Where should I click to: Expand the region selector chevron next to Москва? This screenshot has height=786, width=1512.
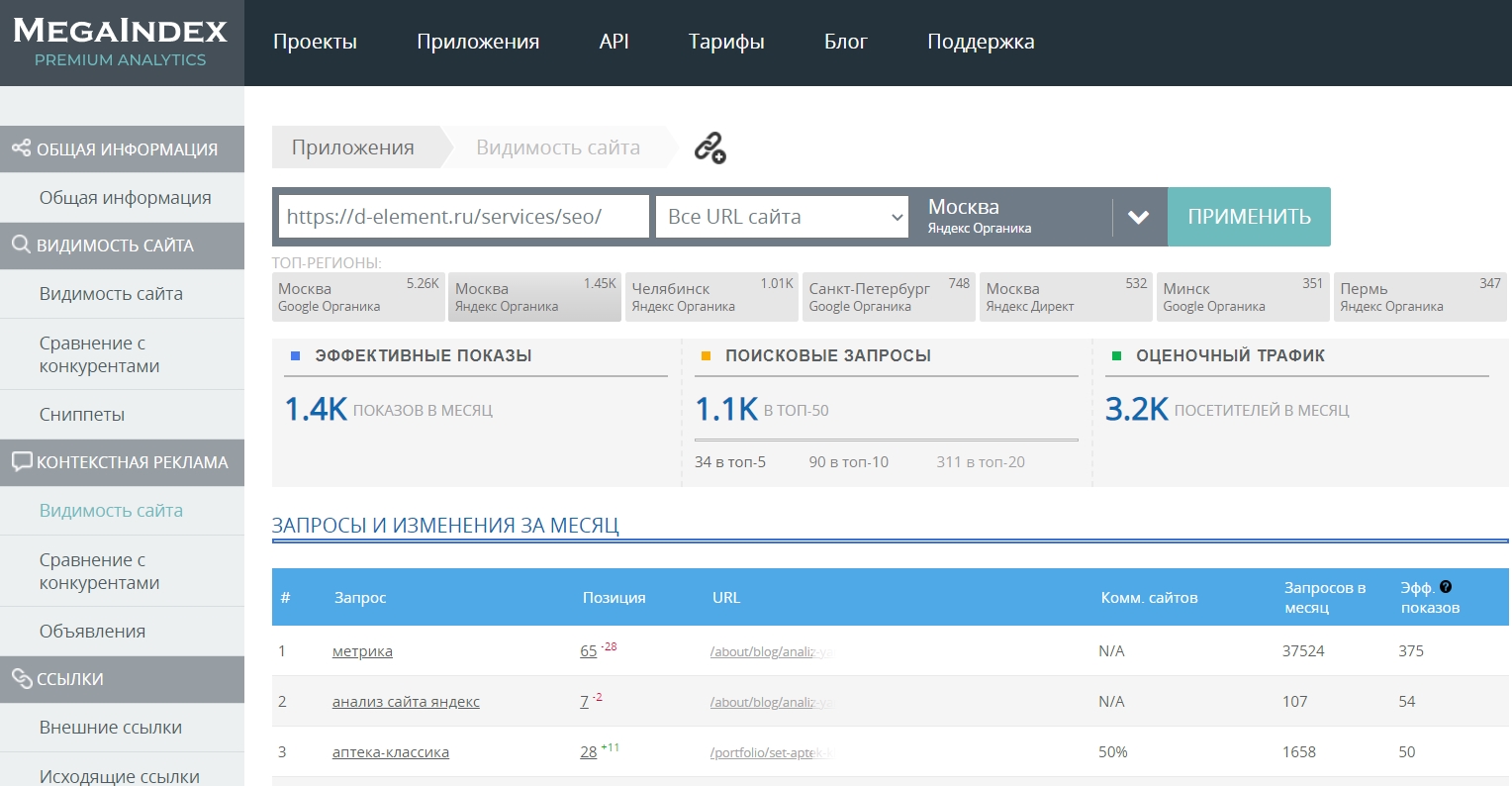tap(1138, 217)
